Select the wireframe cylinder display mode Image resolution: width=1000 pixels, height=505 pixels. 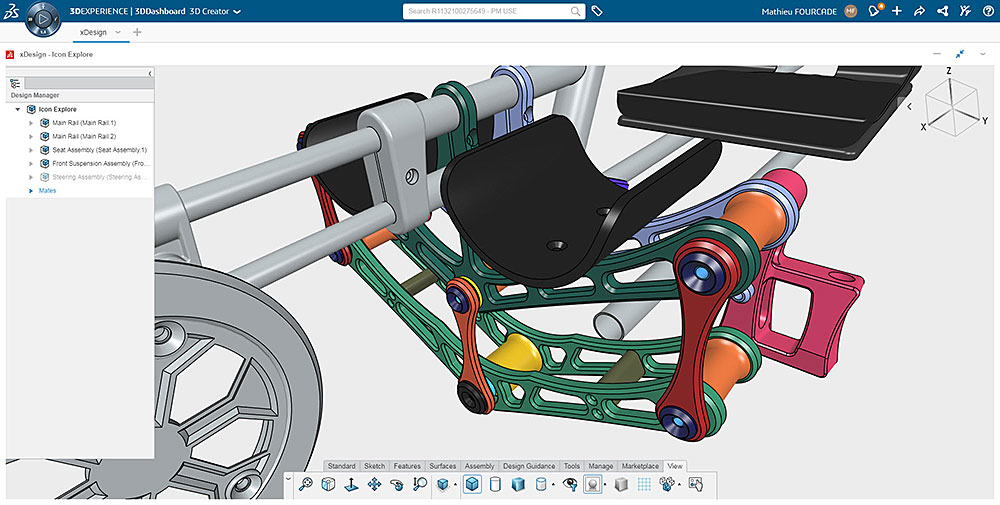click(495, 485)
